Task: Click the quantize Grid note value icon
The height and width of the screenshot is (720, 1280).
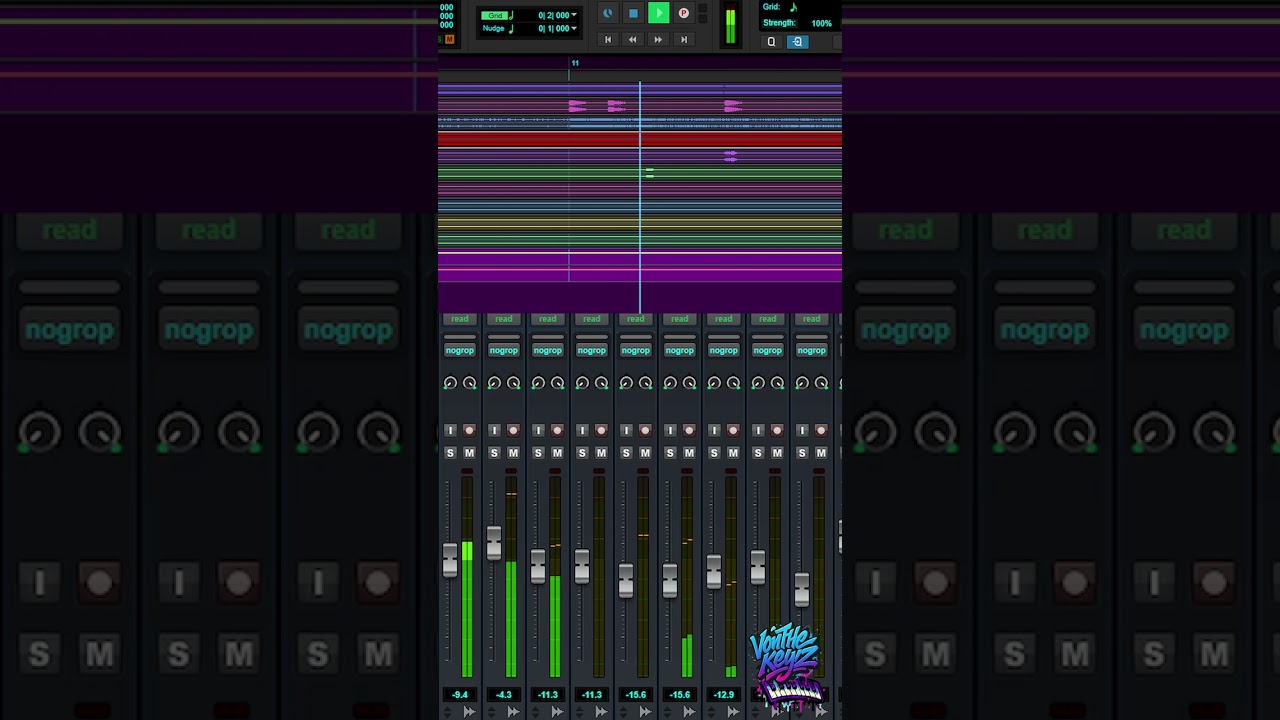Action: pos(793,7)
